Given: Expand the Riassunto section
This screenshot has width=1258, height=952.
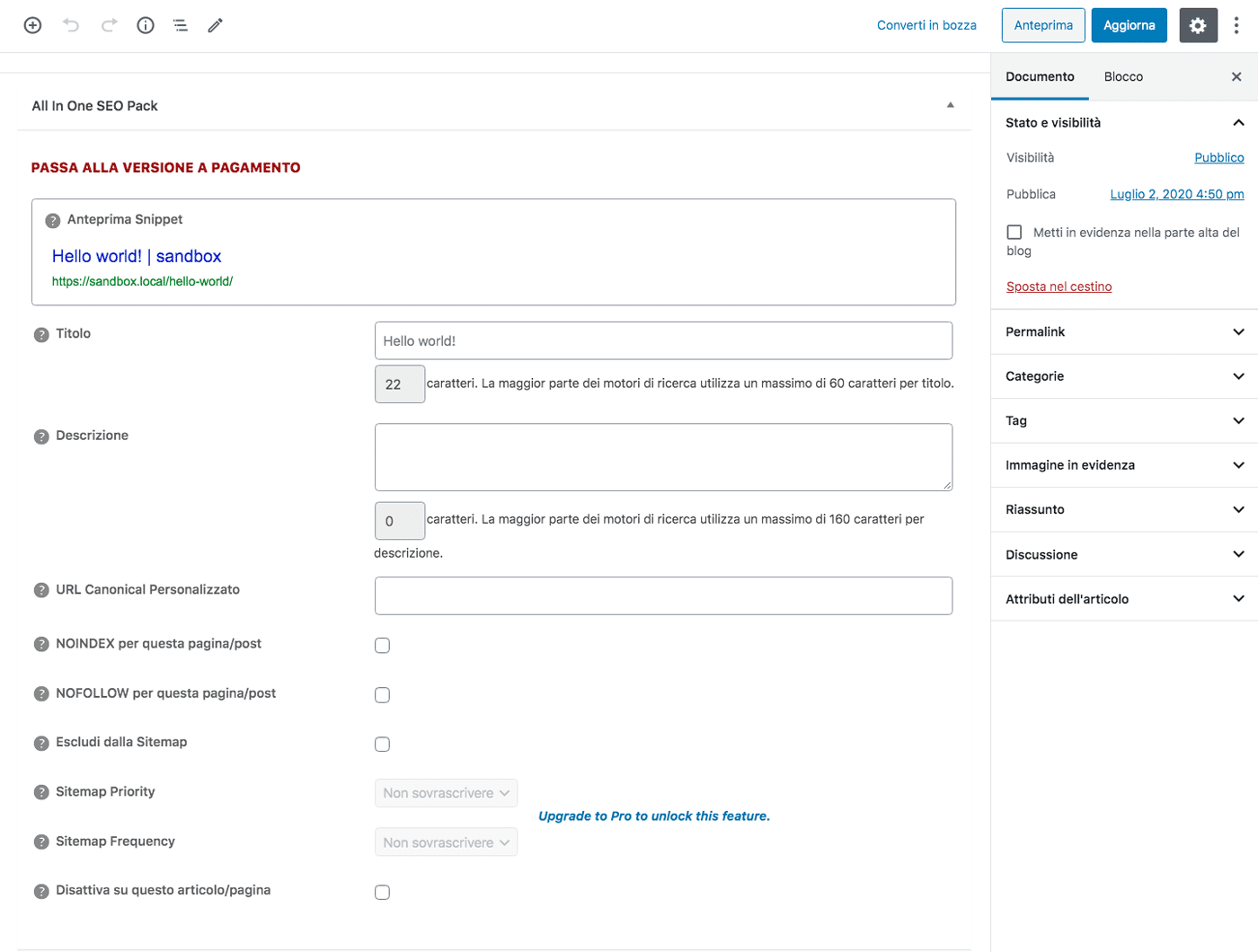Looking at the screenshot, I should [1124, 509].
